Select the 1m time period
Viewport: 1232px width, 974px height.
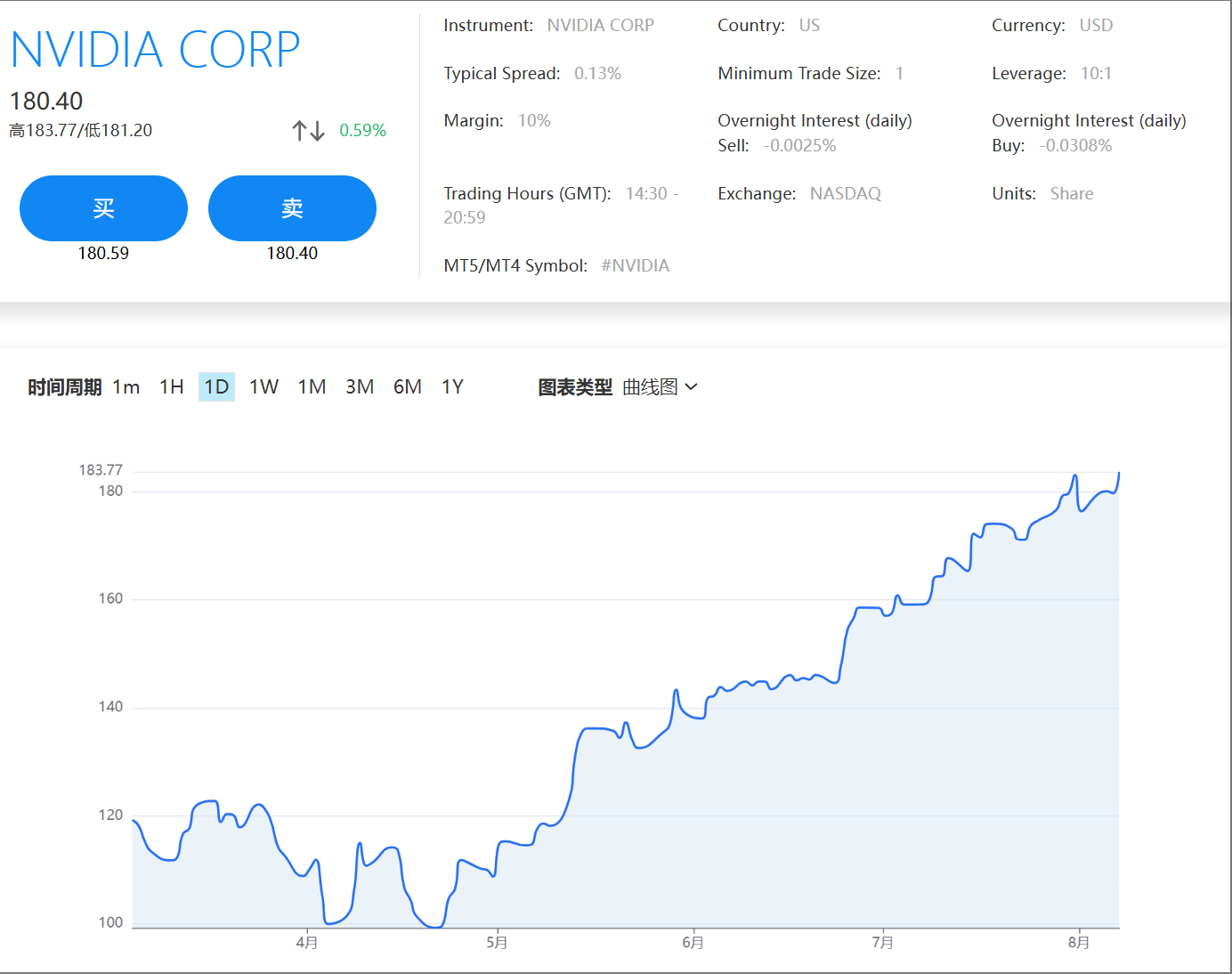pos(126,387)
